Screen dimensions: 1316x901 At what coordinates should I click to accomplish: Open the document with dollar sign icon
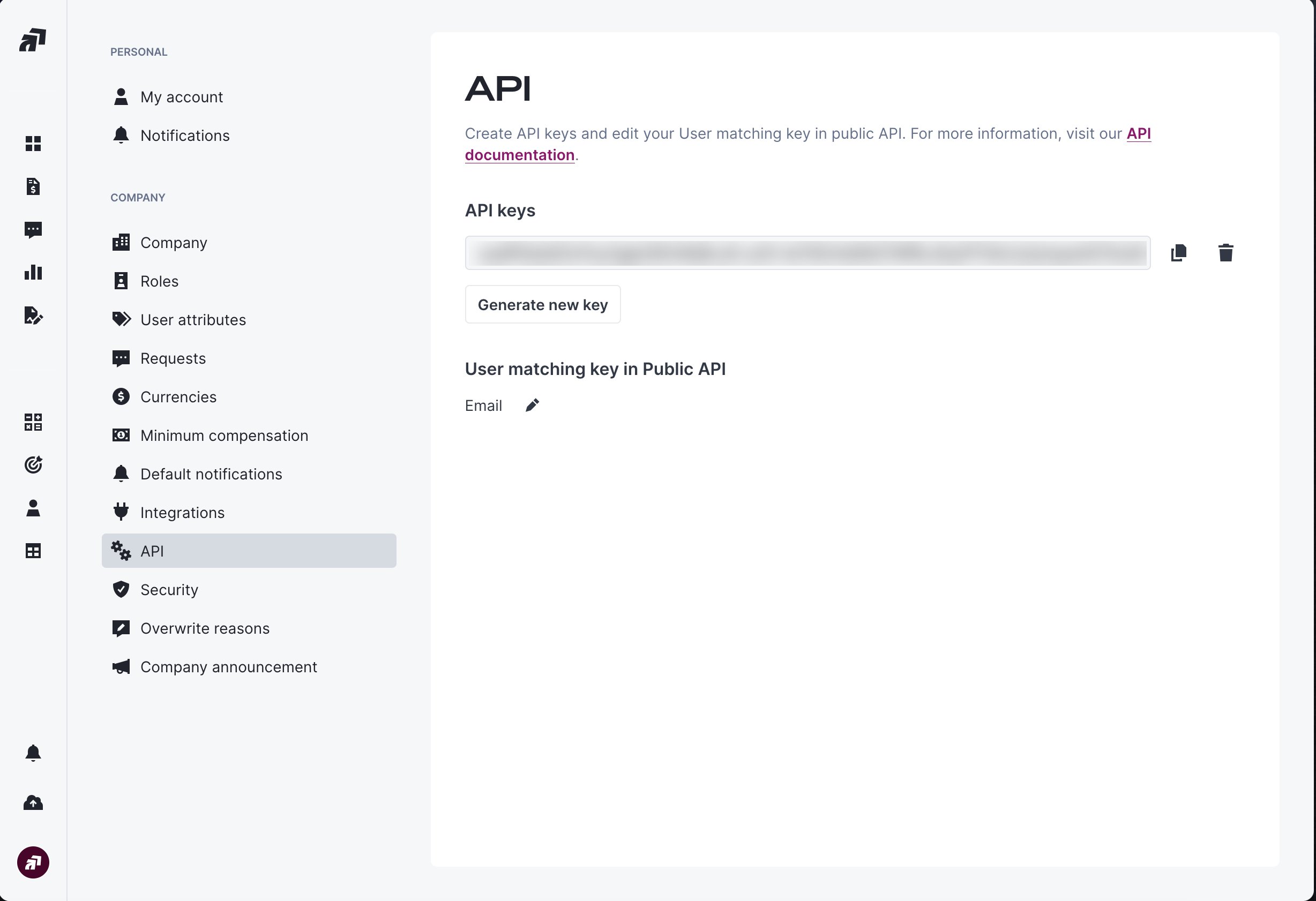pyautogui.click(x=33, y=186)
